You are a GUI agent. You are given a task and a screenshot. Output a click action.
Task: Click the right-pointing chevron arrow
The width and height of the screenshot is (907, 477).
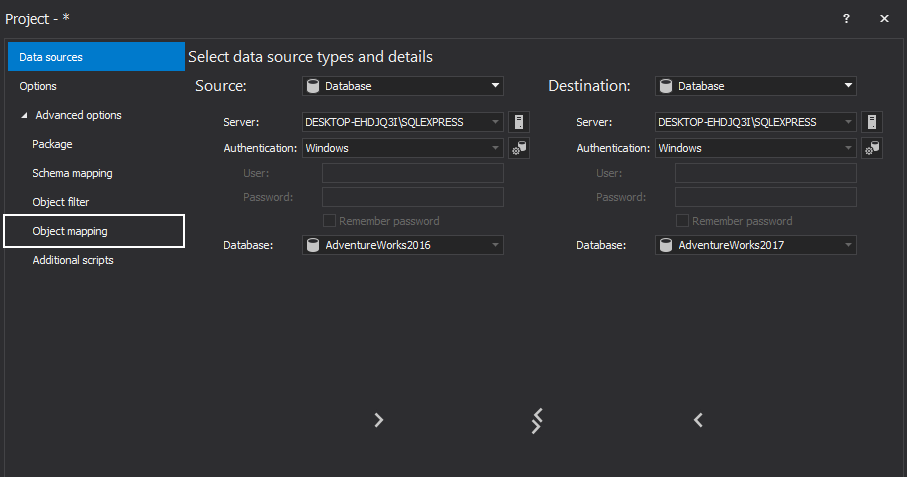(378, 420)
